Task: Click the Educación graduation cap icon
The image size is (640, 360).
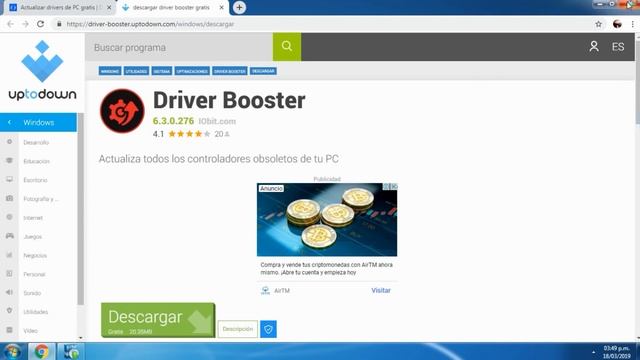Action: 9,160
